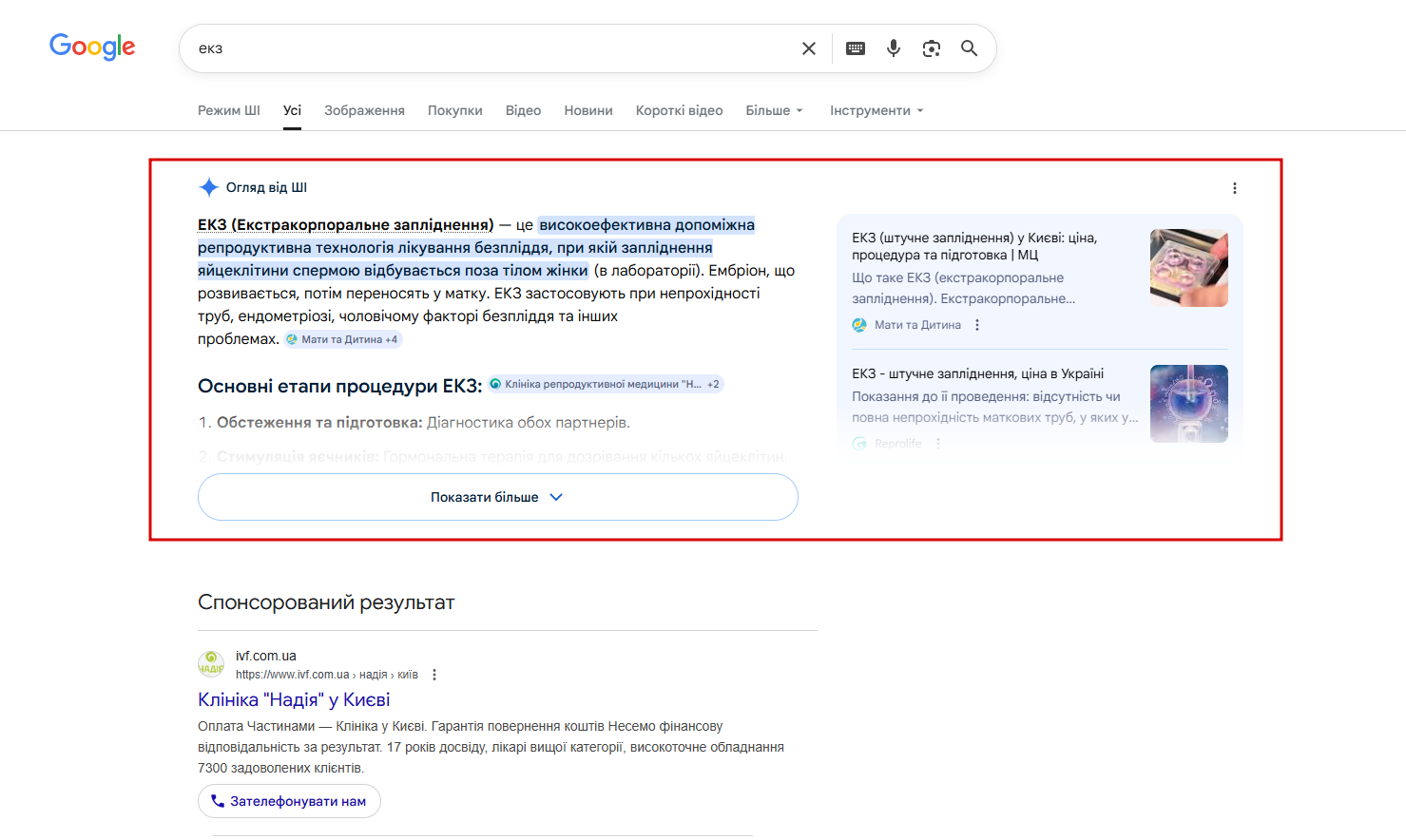The width and height of the screenshot is (1406, 840).
Task: Open the Клініка "Надія" у Києві link
Action: click(294, 699)
